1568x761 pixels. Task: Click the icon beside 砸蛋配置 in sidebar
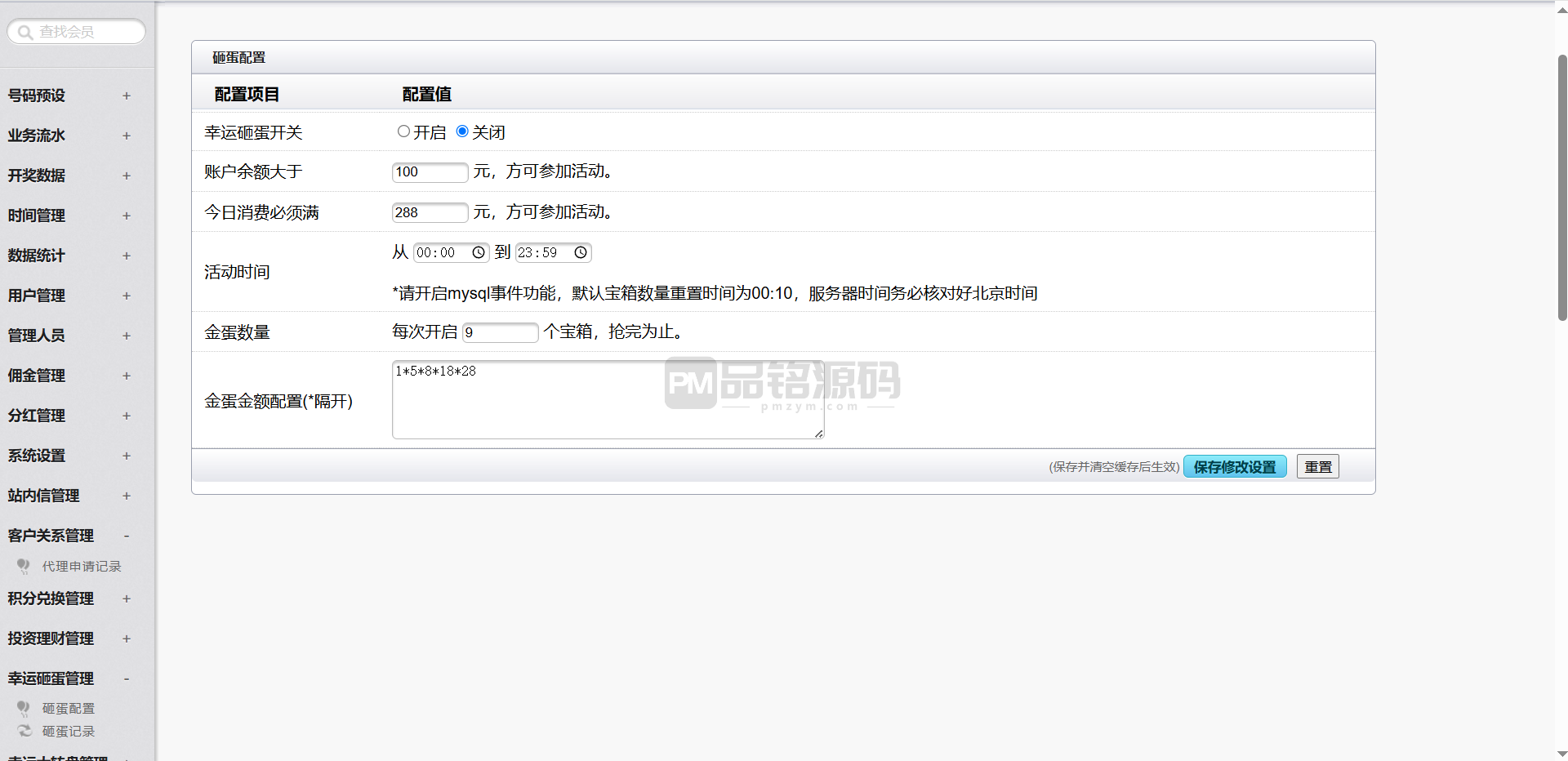tap(24, 708)
